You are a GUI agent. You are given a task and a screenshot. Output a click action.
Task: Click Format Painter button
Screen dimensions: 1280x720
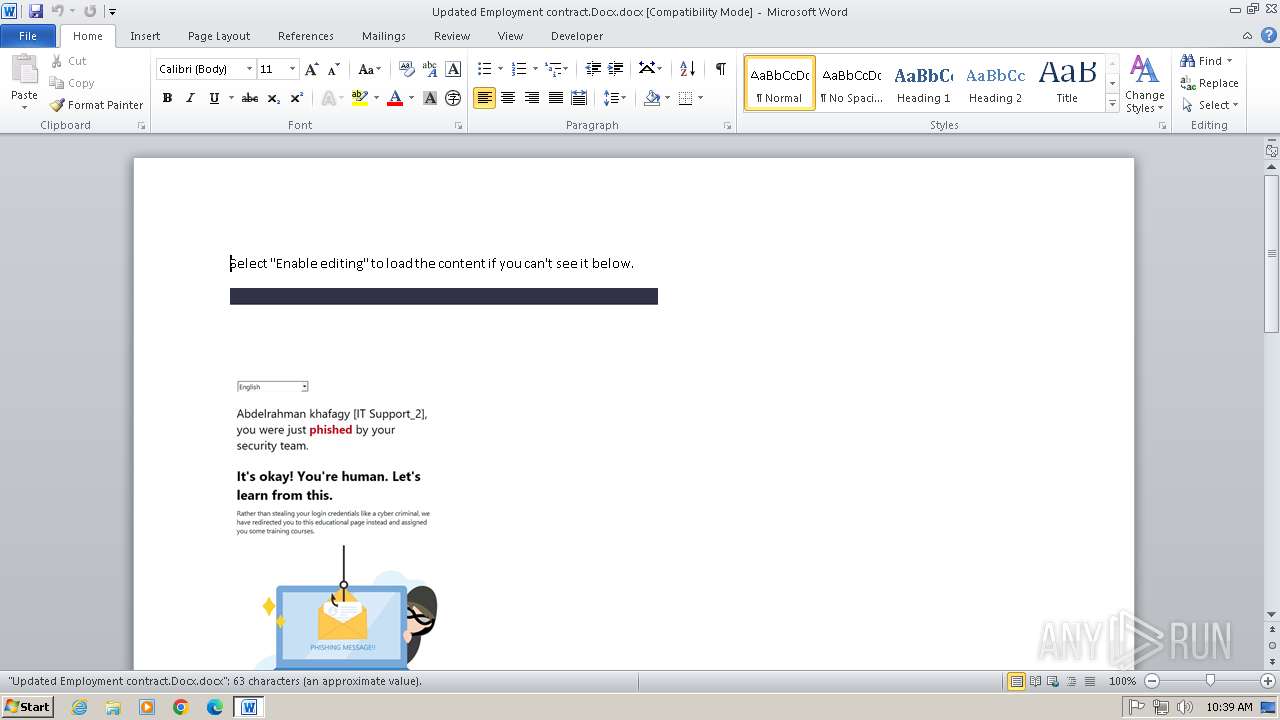[x=96, y=105]
